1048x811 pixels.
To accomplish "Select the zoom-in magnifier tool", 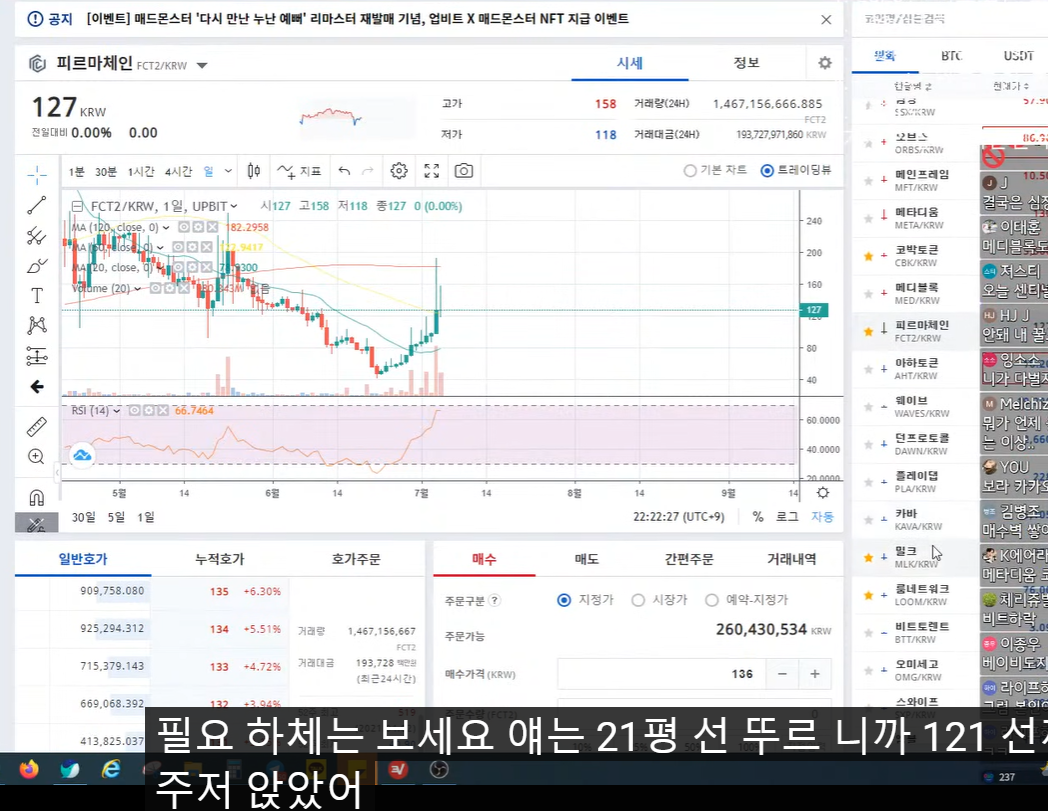I will (37, 457).
